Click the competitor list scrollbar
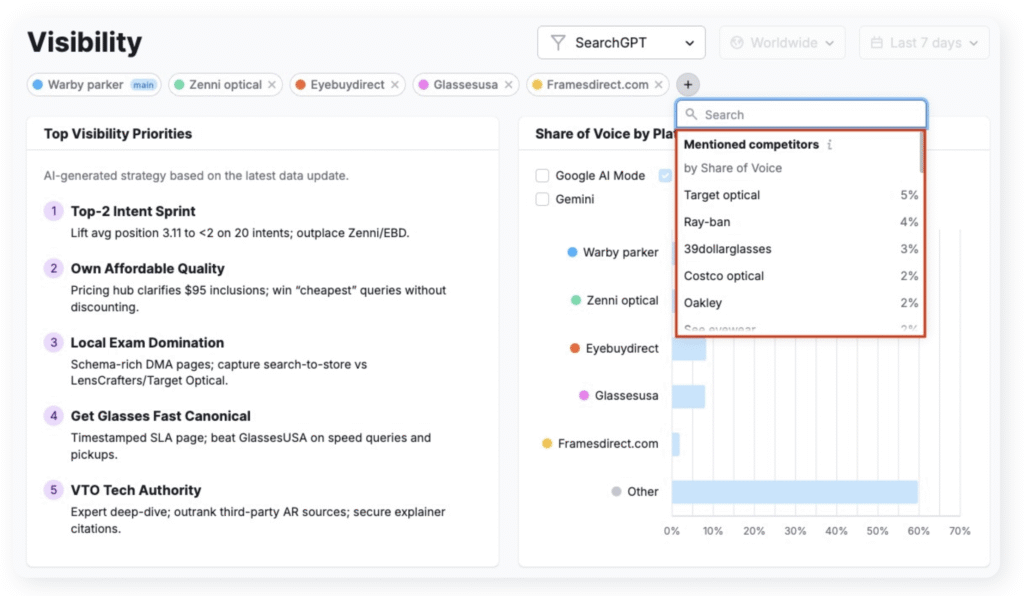The width and height of the screenshot is (1024, 596). coord(921,153)
